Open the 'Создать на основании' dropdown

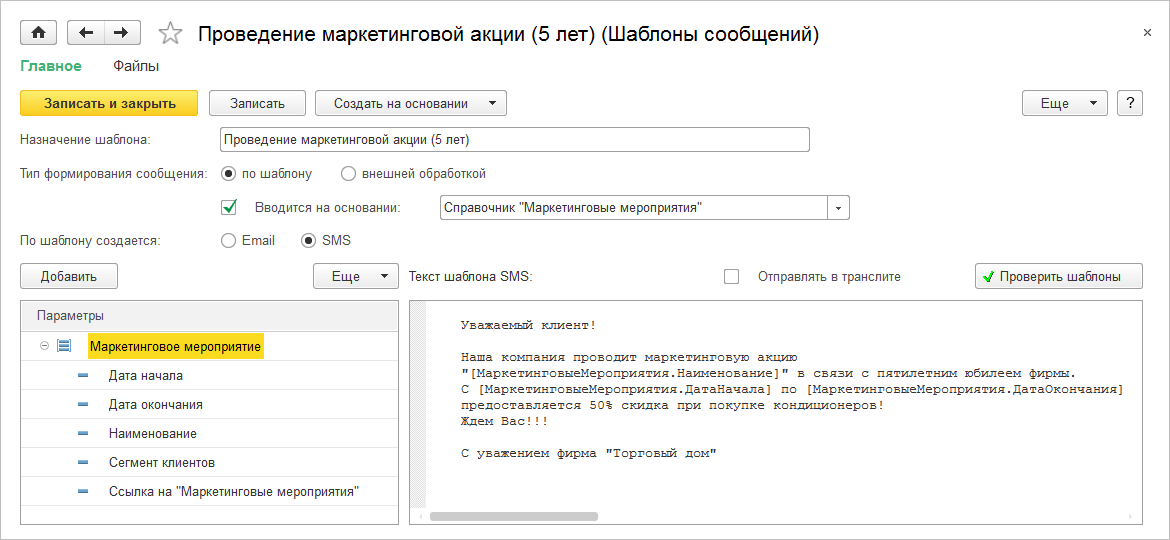pos(410,103)
